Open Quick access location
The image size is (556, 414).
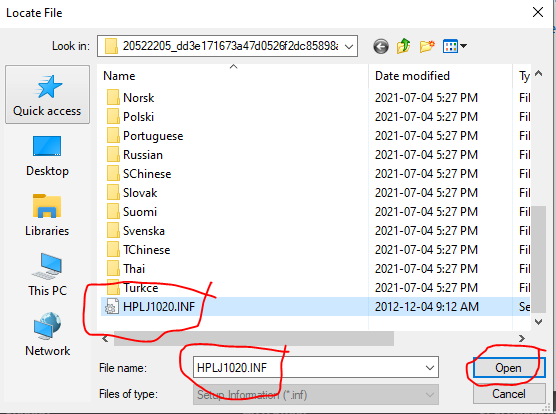tap(47, 95)
